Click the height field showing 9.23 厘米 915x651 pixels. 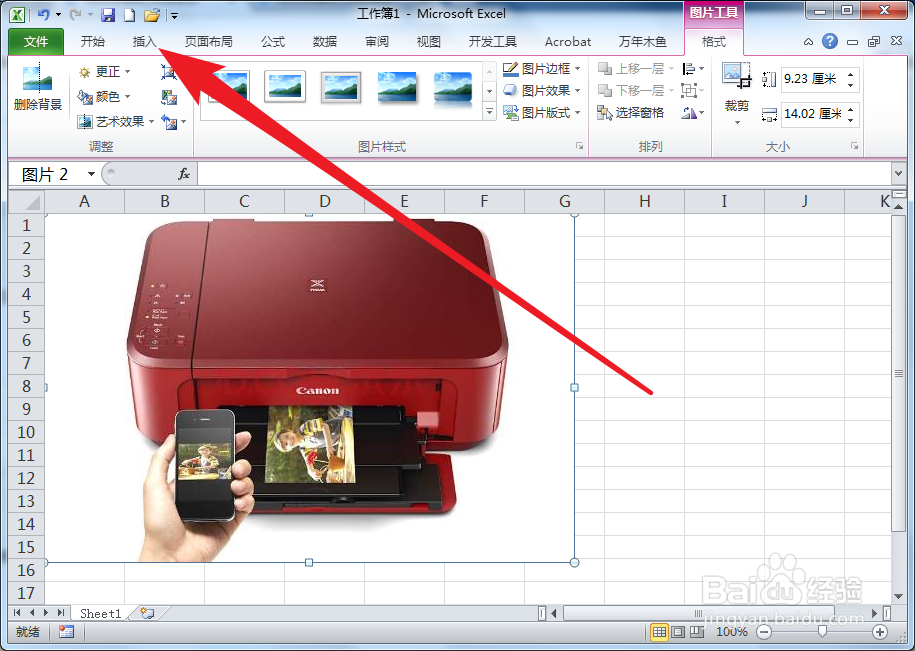[x=812, y=79]
